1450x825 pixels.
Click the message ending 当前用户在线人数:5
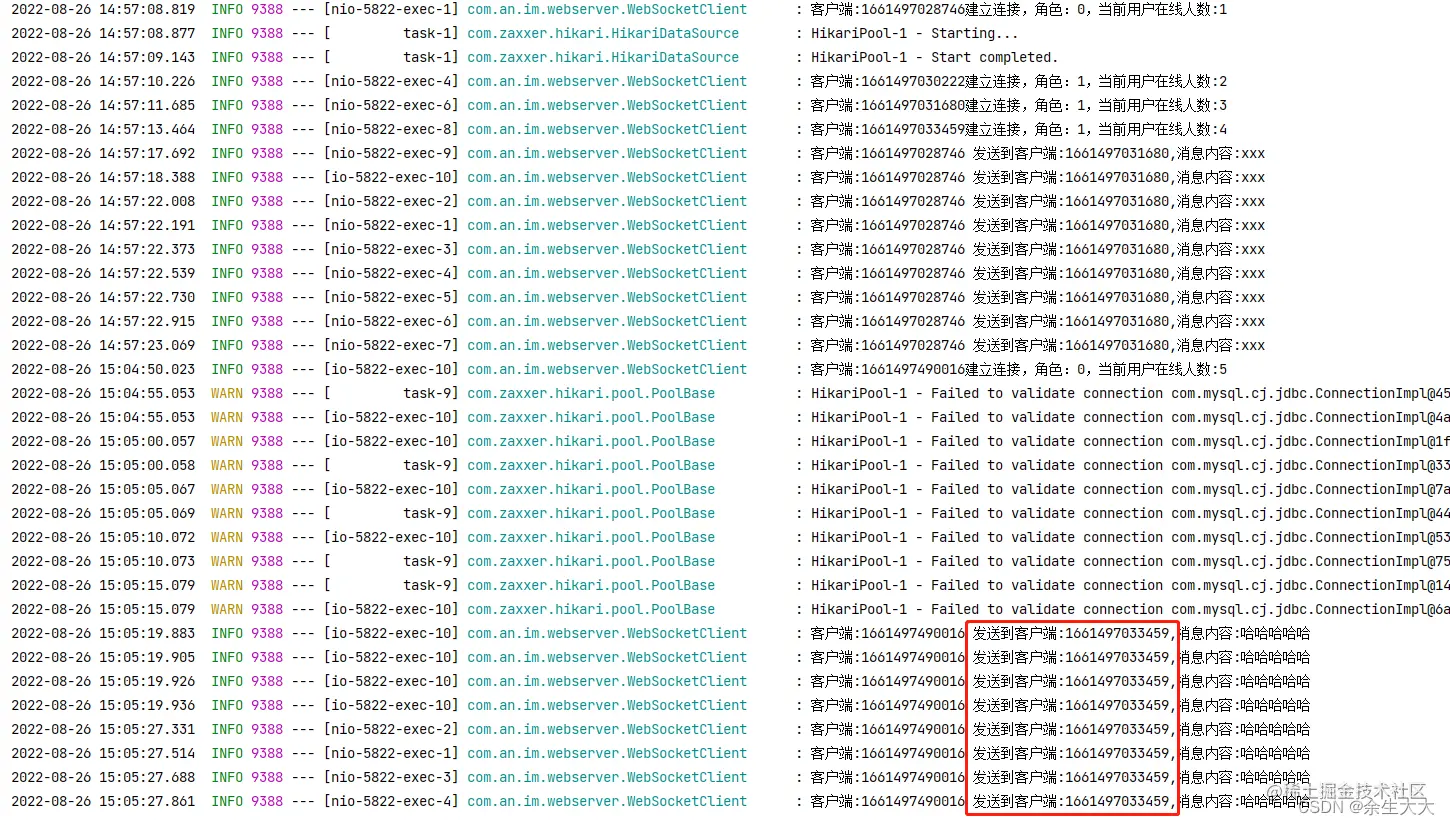tap(1019, 369)
